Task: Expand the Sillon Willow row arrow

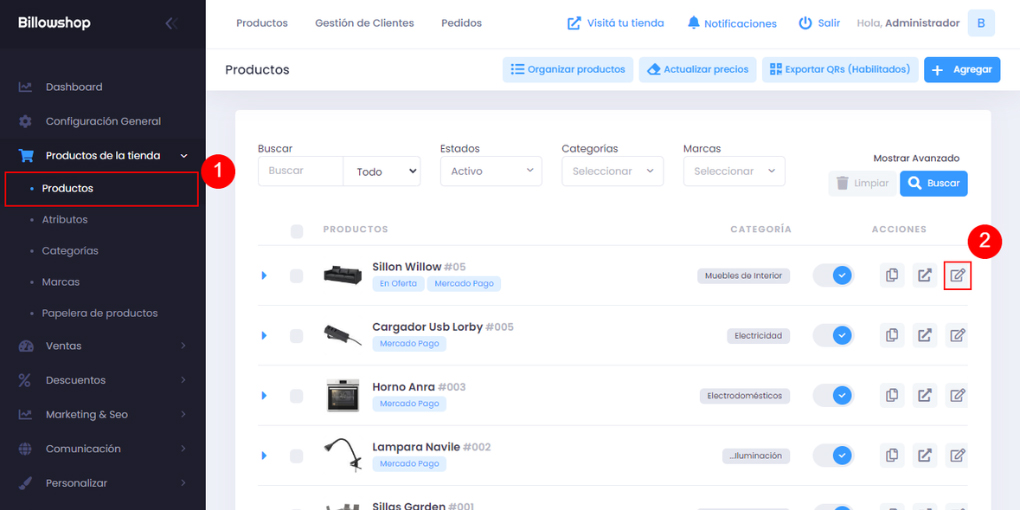Action: [264, 275]
